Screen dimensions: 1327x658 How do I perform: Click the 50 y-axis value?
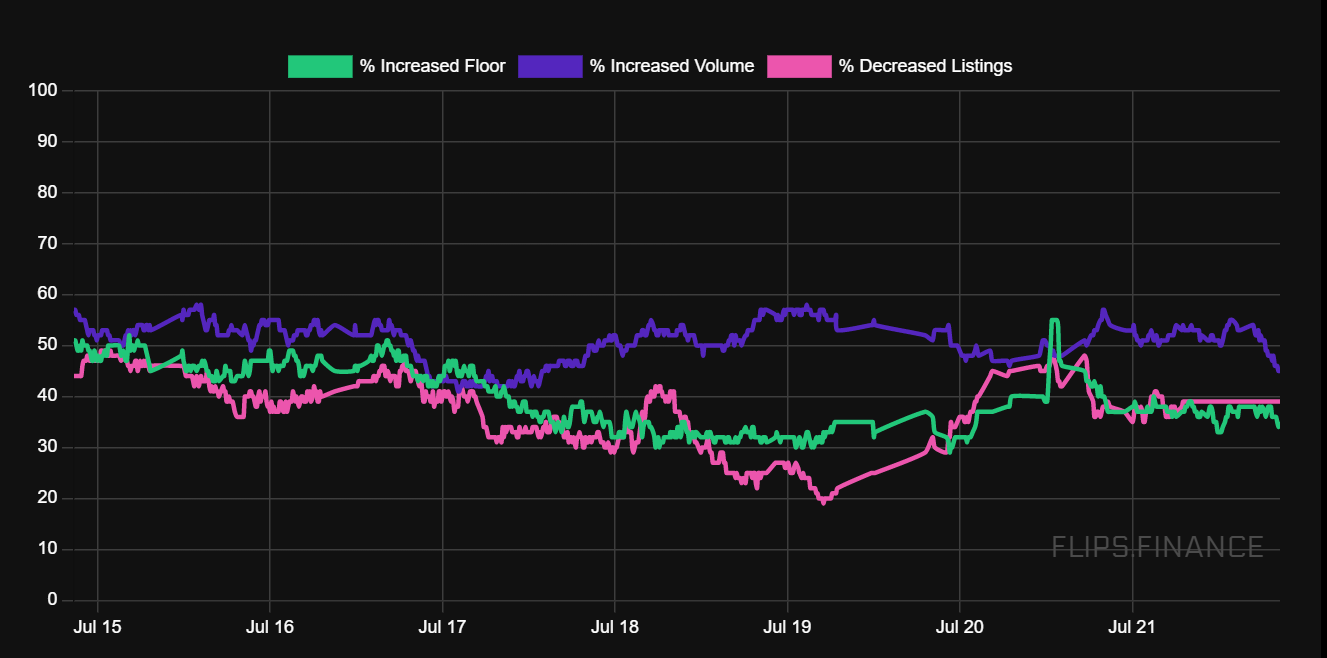48,346
